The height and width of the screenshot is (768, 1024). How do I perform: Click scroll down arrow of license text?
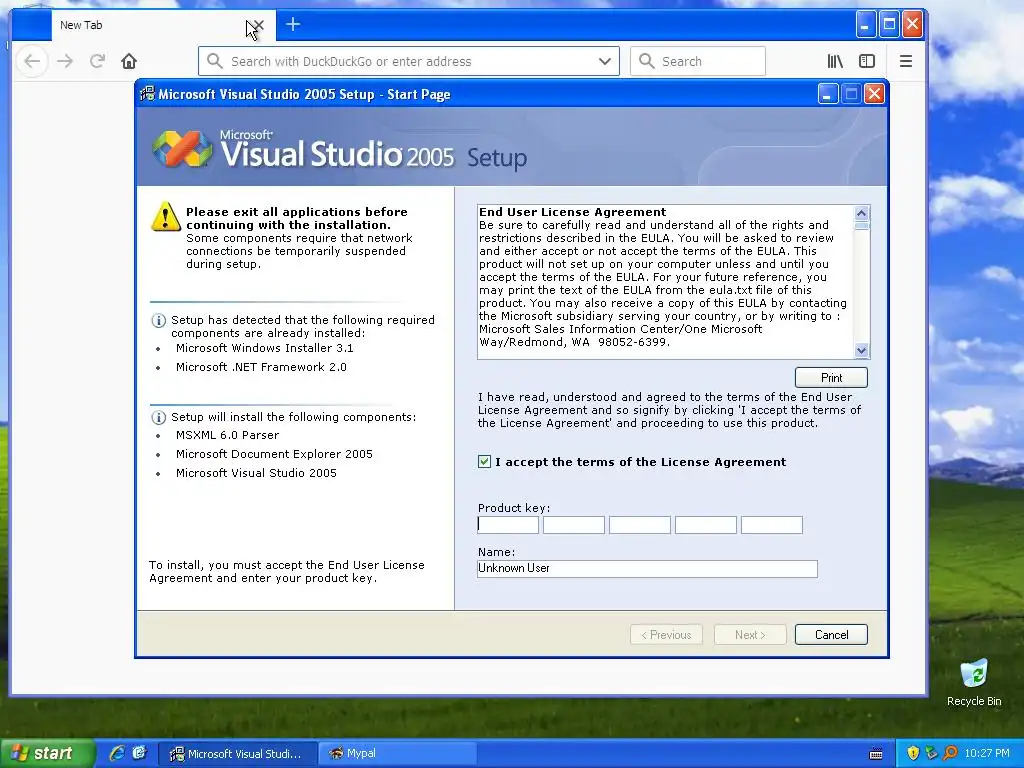click(x=861, y=351)
